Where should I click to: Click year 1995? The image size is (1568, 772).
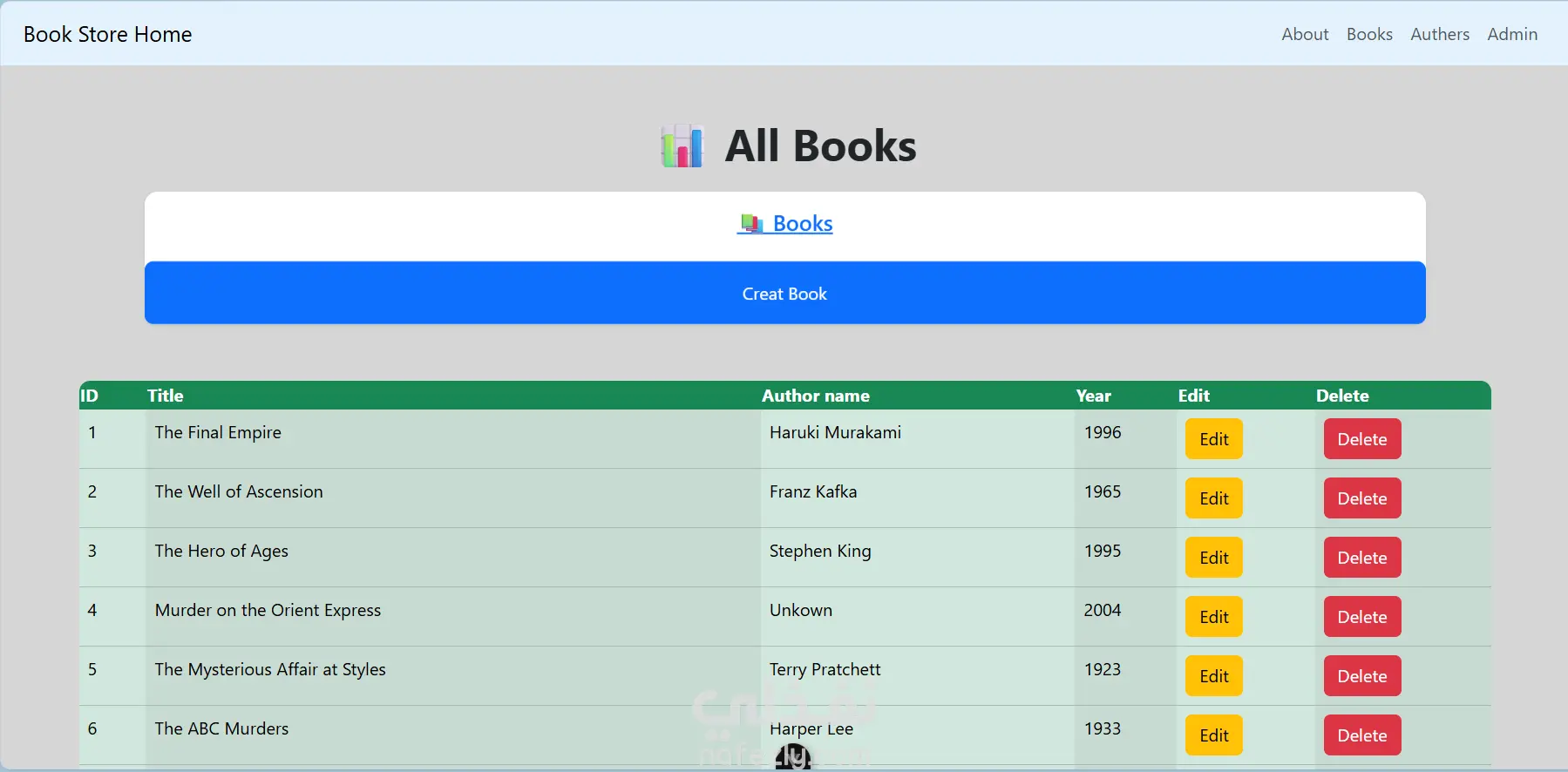pyautogui.click(x=1103, y=551)
